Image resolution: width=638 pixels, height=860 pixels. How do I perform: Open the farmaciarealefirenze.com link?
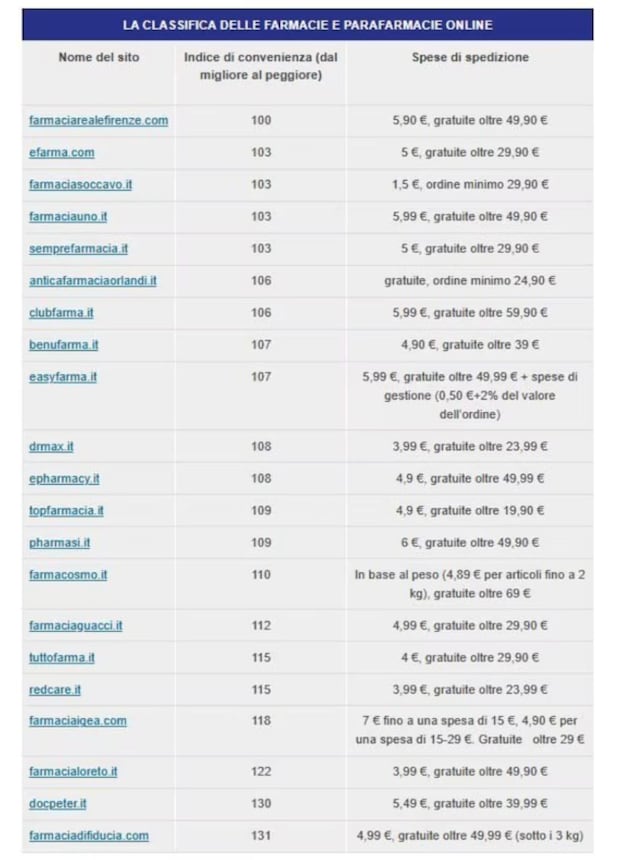coord(98,120)
